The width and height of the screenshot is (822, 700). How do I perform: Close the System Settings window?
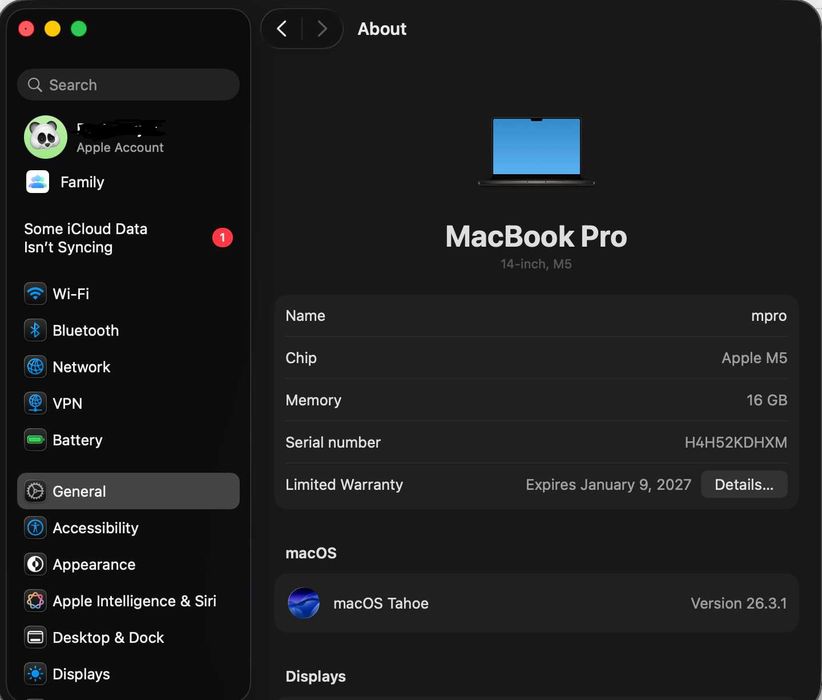(26, 28)
